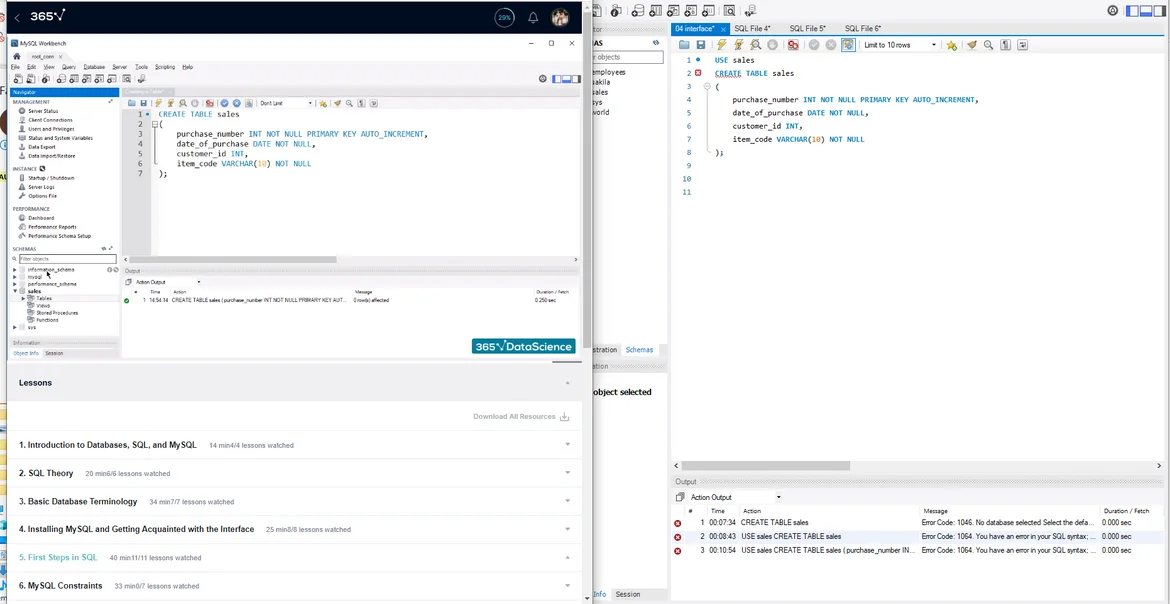Open the notifications bell icon
The width and height of the screenshot is (1170, 604).
click(x=533, y=17)
